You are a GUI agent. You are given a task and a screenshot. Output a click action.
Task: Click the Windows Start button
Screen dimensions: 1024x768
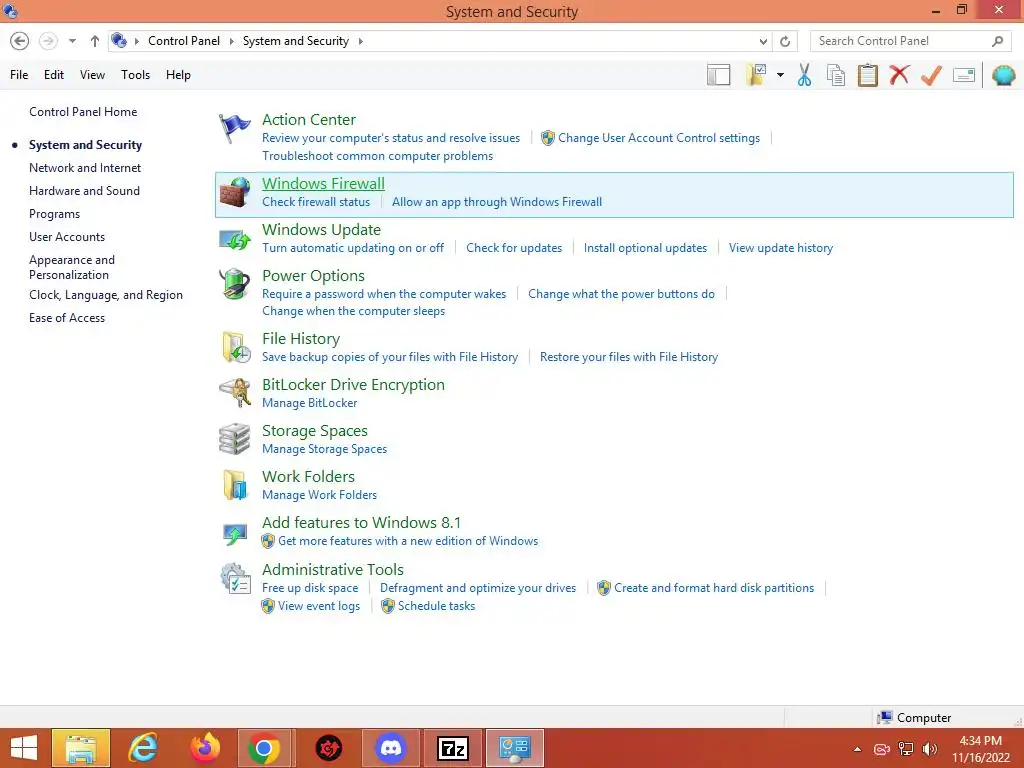click(24, 748)
